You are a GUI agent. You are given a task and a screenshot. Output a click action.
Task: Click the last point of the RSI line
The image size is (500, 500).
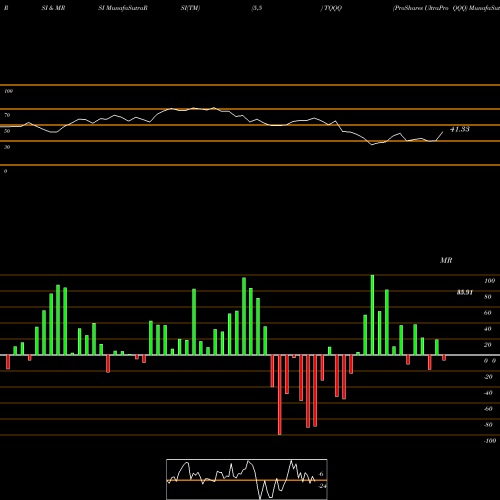tap(443, 132)
